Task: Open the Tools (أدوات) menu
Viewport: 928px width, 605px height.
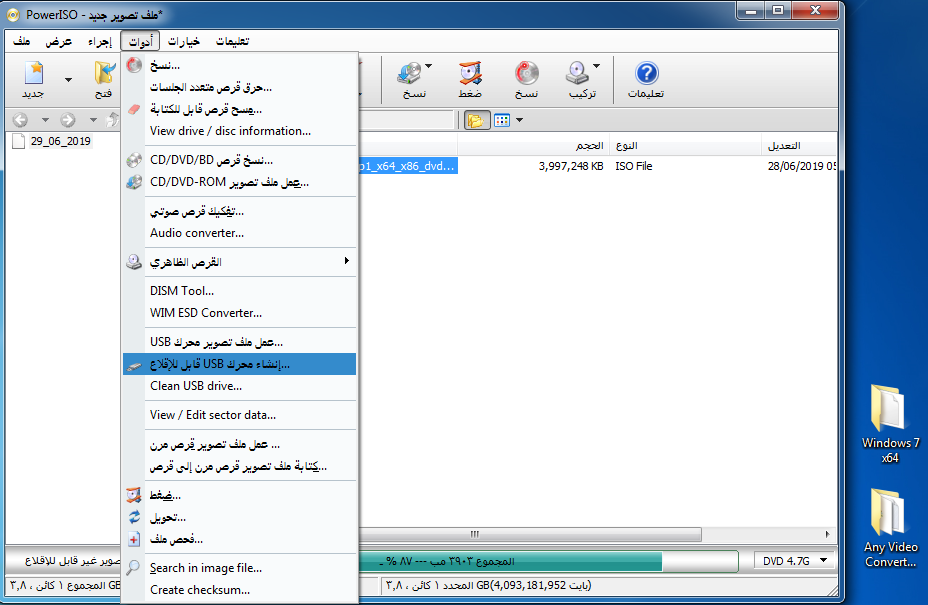Action: point(140,41)
